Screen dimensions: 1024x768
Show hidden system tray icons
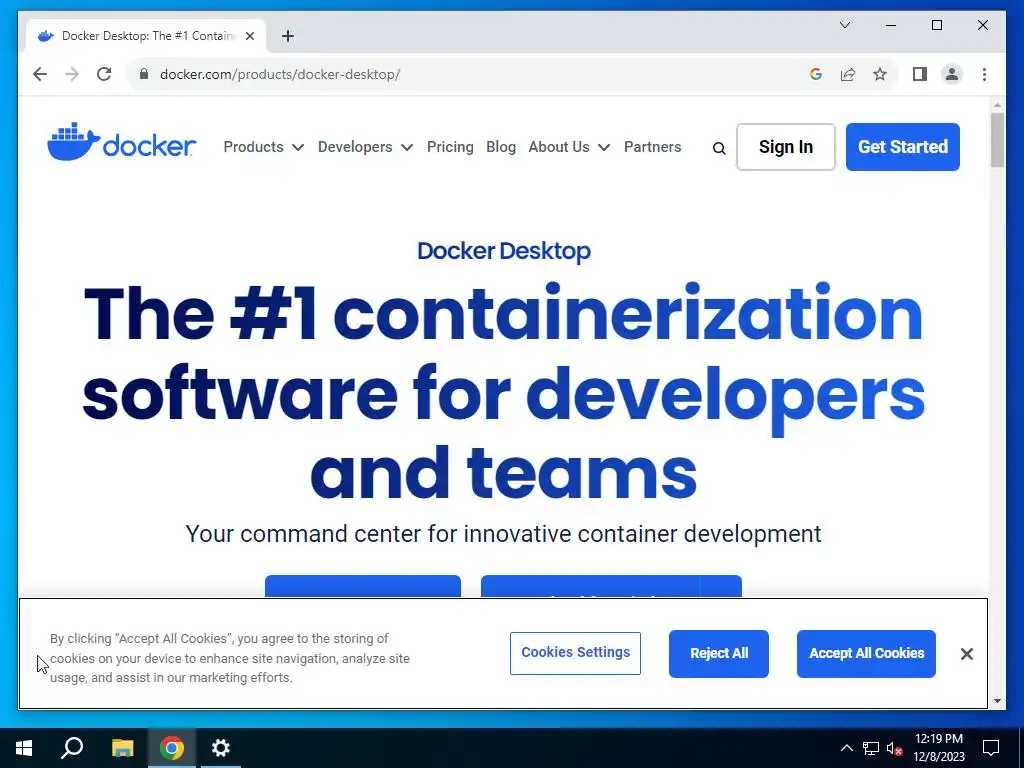tap(846, 748)
